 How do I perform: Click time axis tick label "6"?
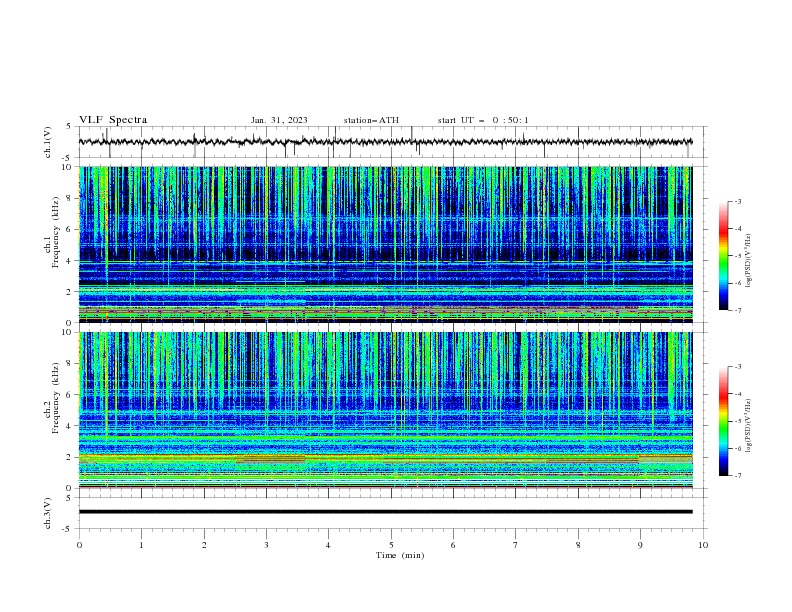coord(453,545)
